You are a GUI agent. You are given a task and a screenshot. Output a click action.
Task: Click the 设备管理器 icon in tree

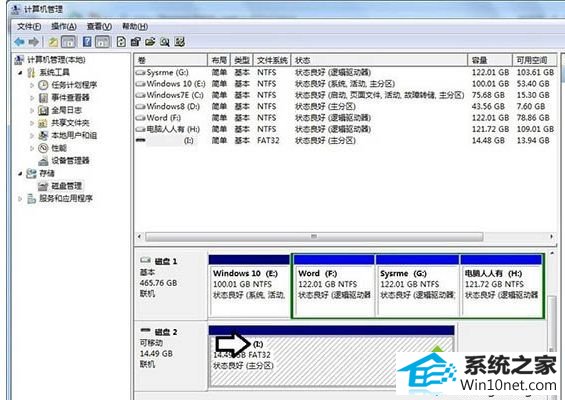43,161
